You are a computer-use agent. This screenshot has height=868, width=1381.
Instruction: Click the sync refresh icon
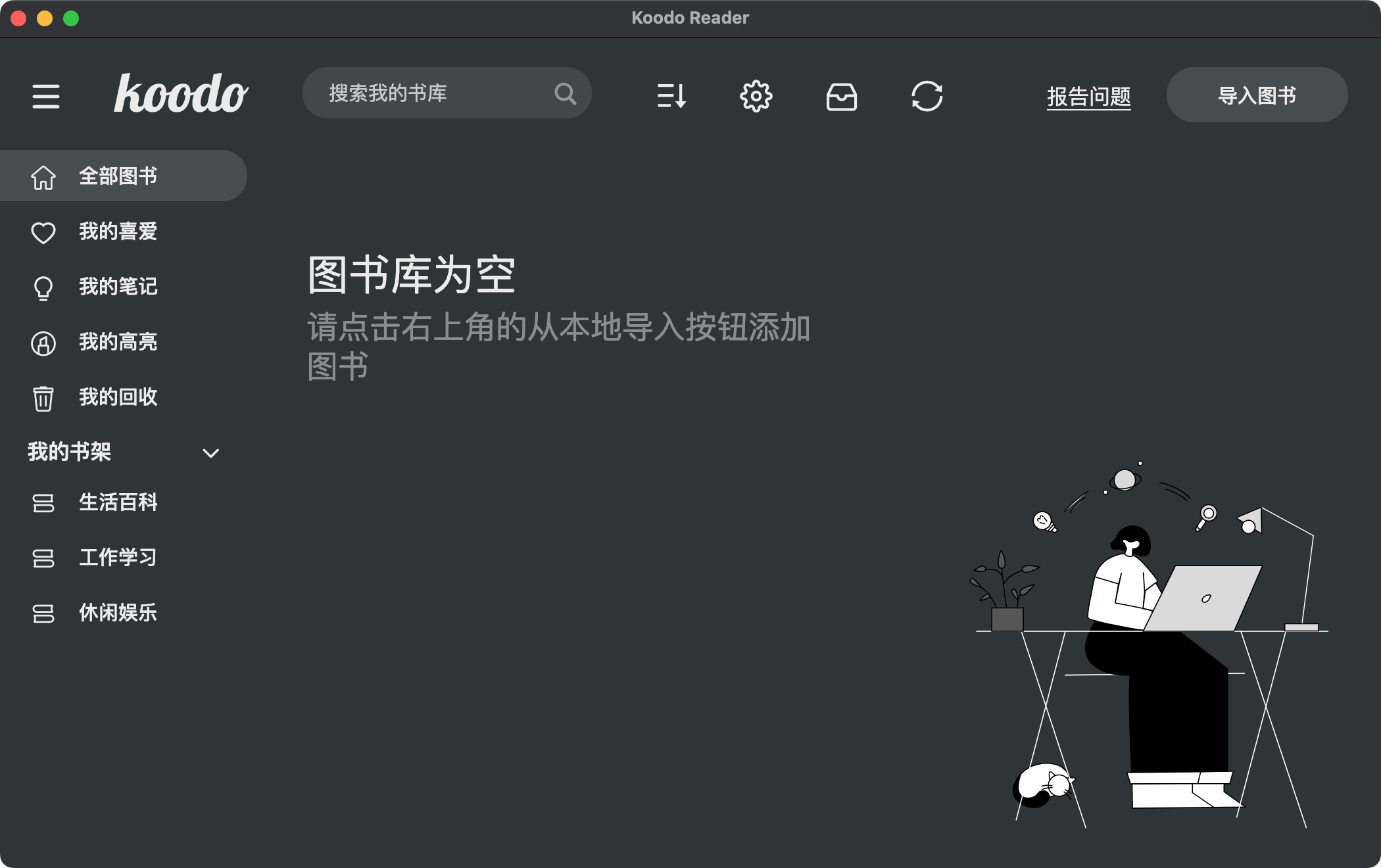[927, 96]
